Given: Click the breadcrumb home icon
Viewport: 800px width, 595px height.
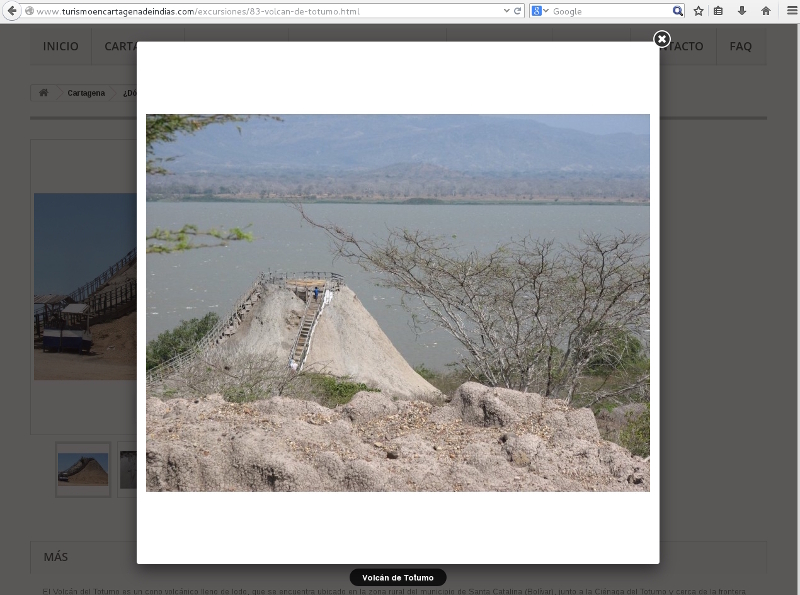Looking at the screenshot, I should (x=44, y=93).
